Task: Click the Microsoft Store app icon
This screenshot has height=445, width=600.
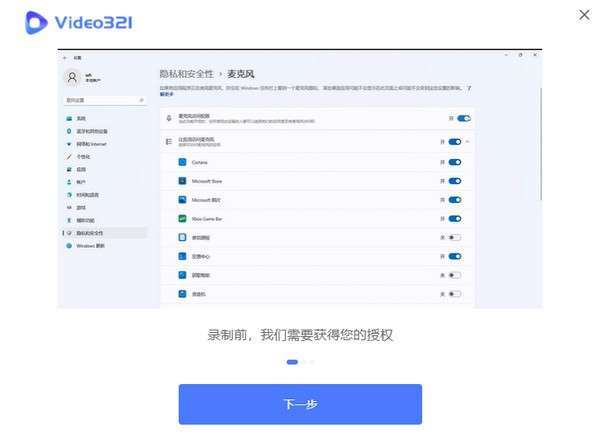Action: (x=183, y=181)
